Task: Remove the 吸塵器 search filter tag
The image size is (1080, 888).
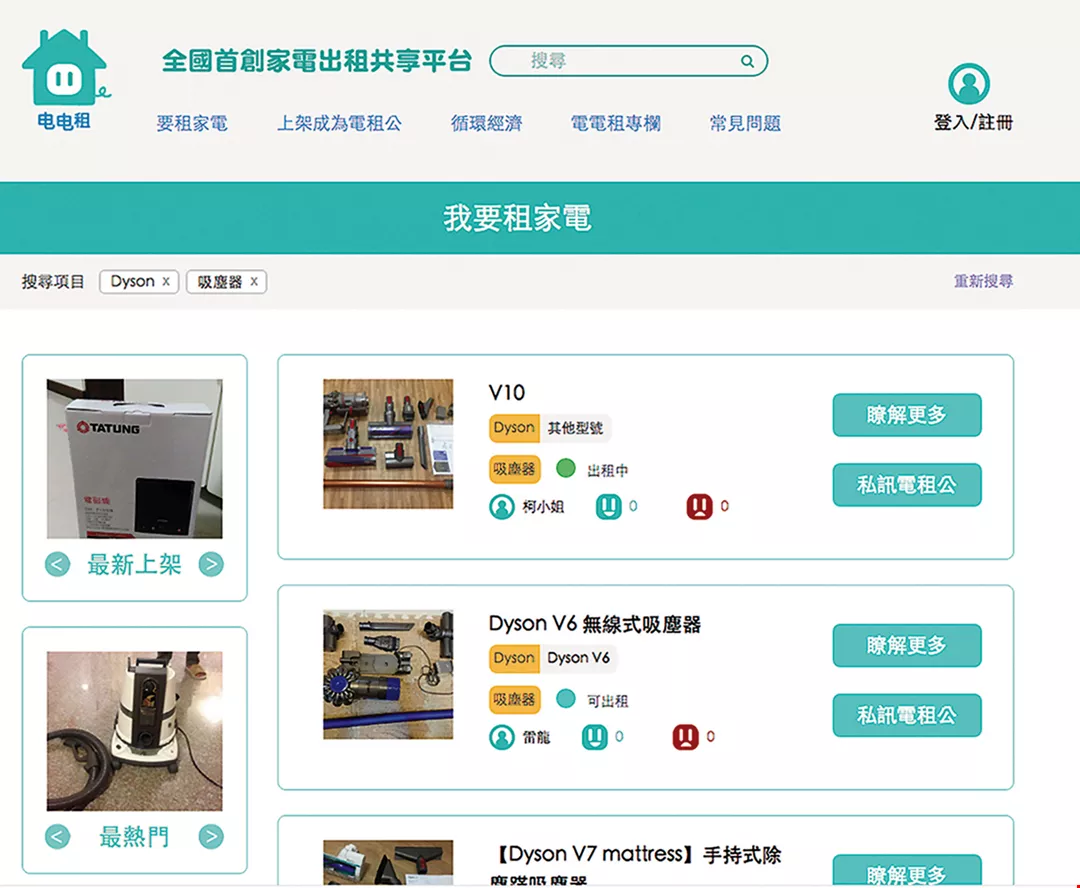Action: coord(254,282)
